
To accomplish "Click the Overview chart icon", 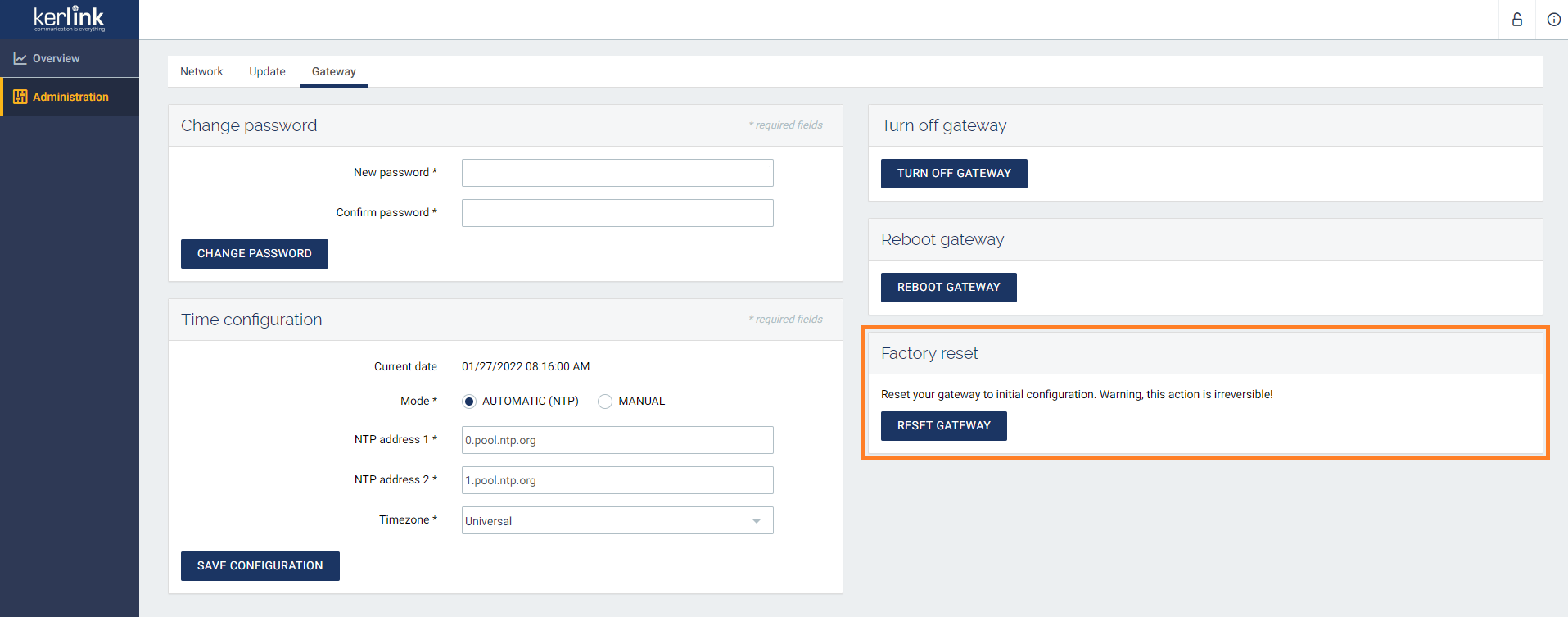I will click(20, 58).
